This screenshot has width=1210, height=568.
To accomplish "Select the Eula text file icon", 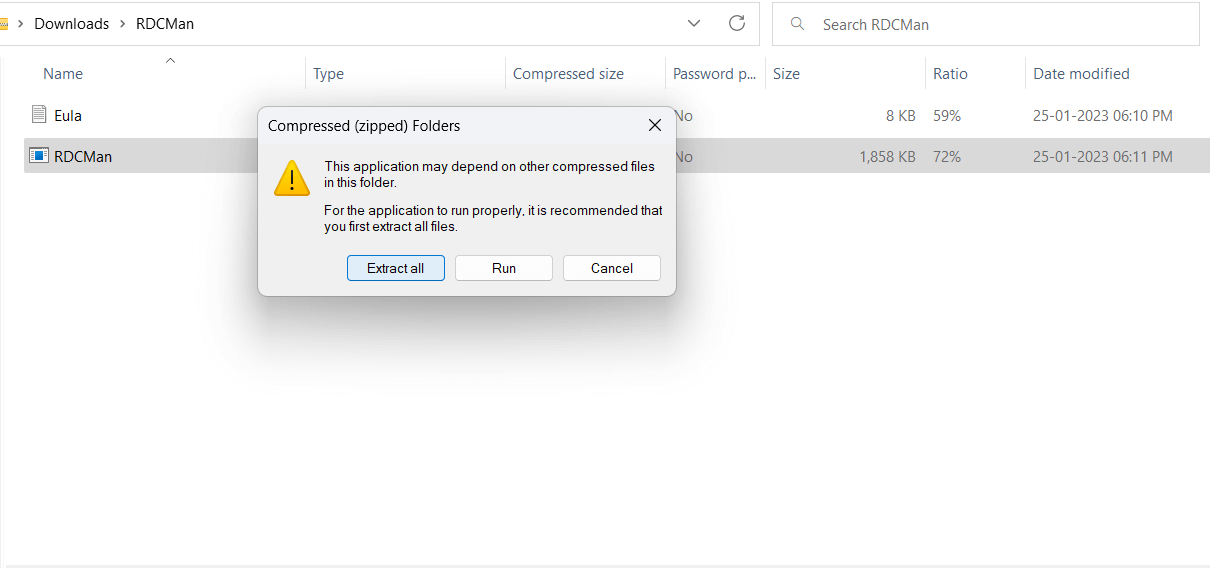I will 39,115.
